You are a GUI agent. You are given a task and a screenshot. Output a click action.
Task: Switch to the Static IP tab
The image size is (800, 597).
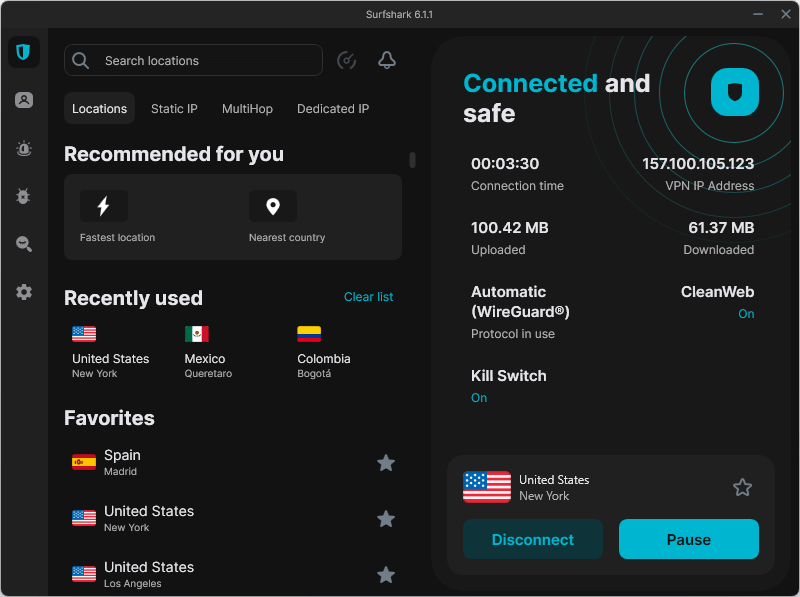[174, 108]
